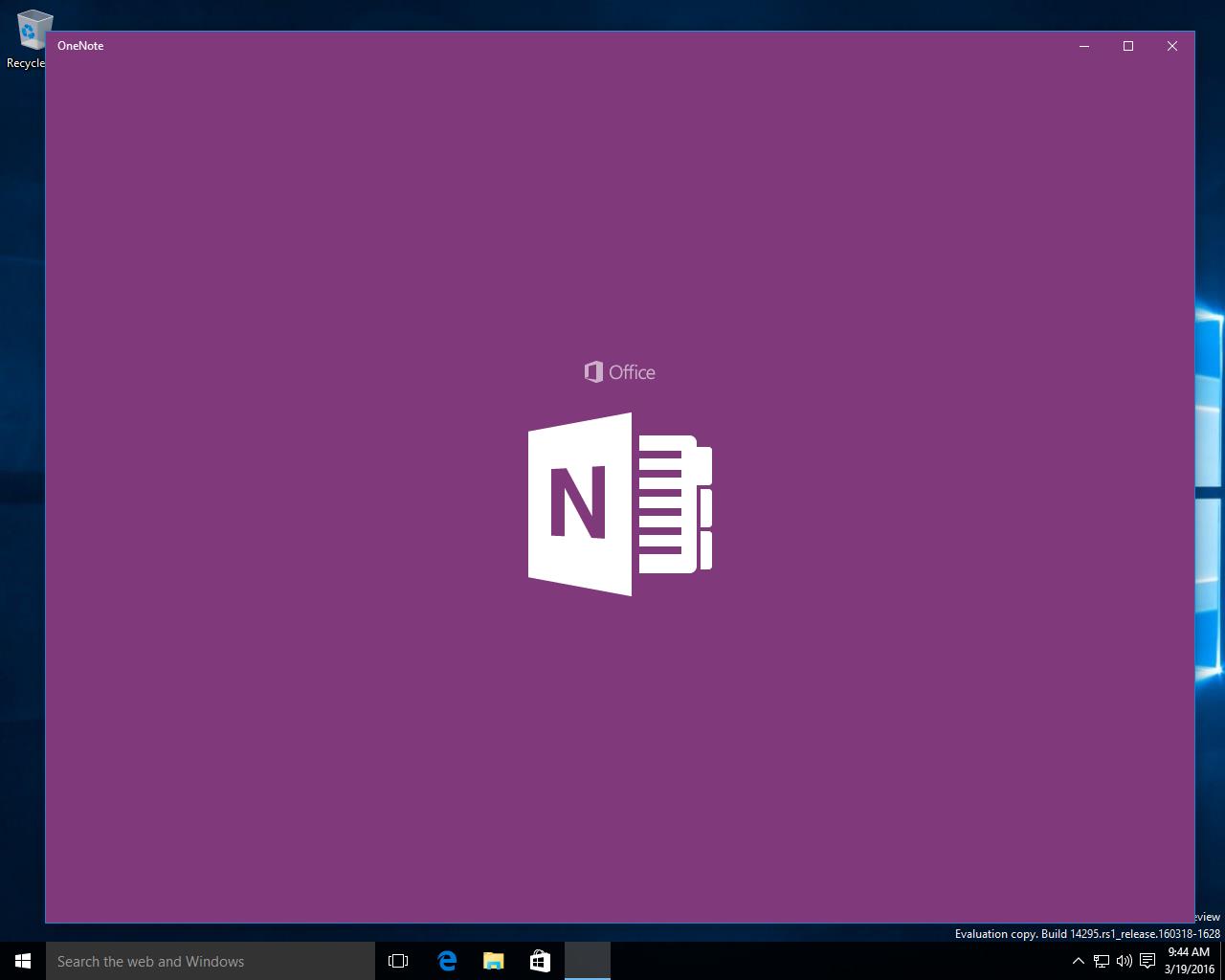Open the clock showing 9:44 AM
1225x980 pixels.
pos(1190,961)
